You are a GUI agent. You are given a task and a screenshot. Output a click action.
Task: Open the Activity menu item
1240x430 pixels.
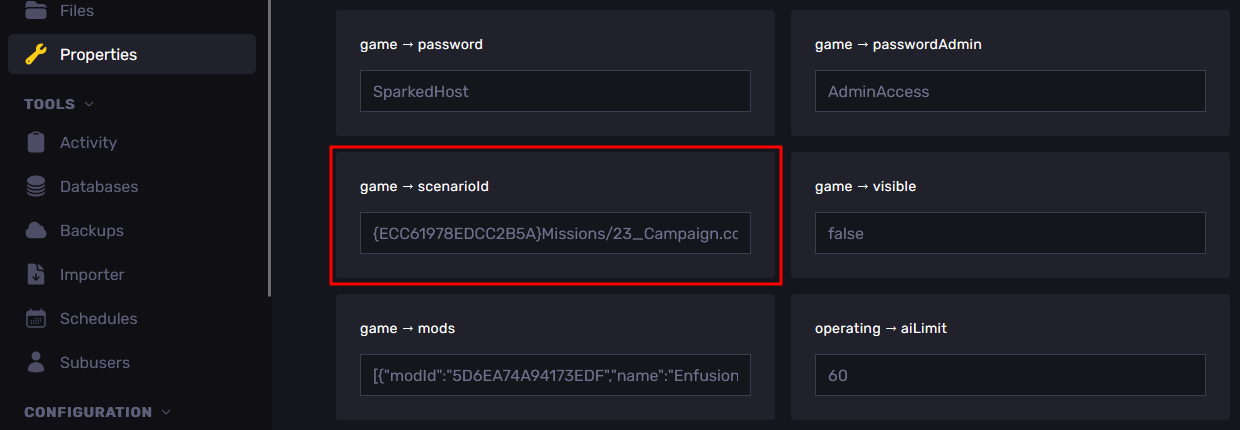88,143
